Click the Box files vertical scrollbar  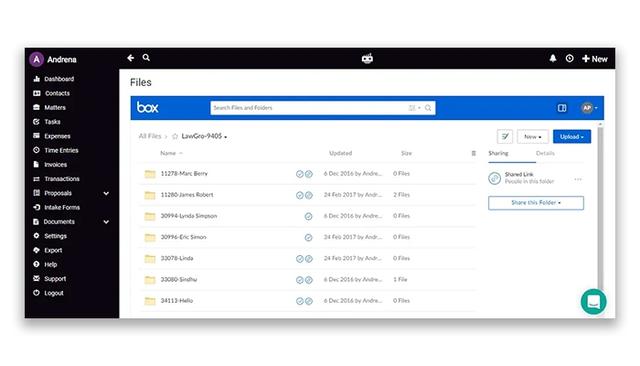point(600,208)
